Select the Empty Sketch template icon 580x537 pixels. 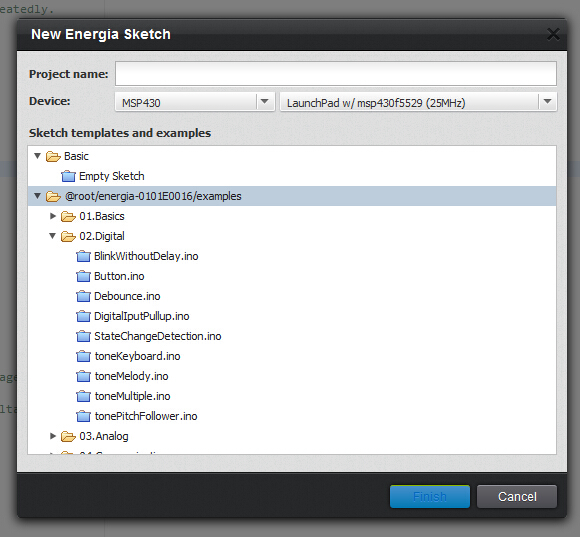pyautogui.click(x=68, y=176)
